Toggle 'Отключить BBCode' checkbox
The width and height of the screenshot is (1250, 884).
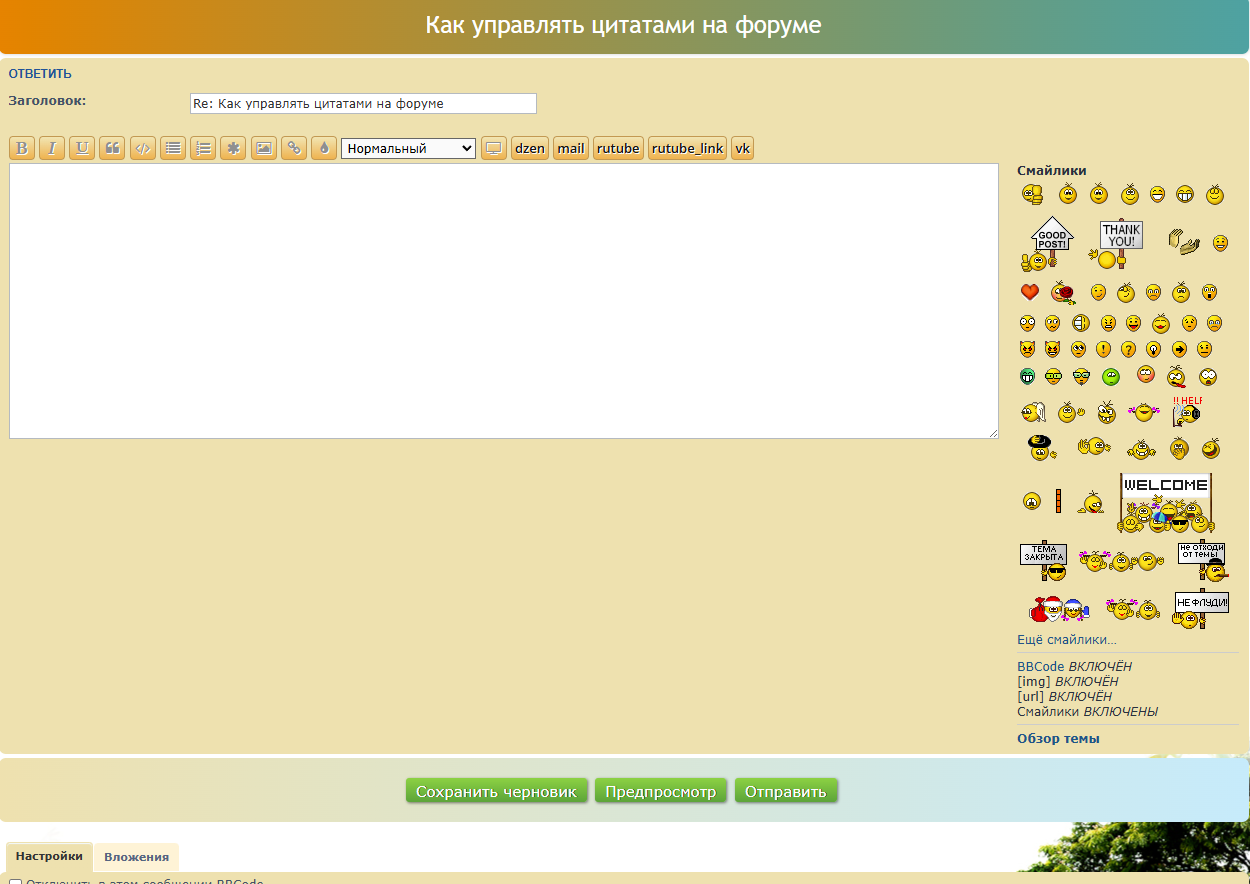click(x=15, y=882)
